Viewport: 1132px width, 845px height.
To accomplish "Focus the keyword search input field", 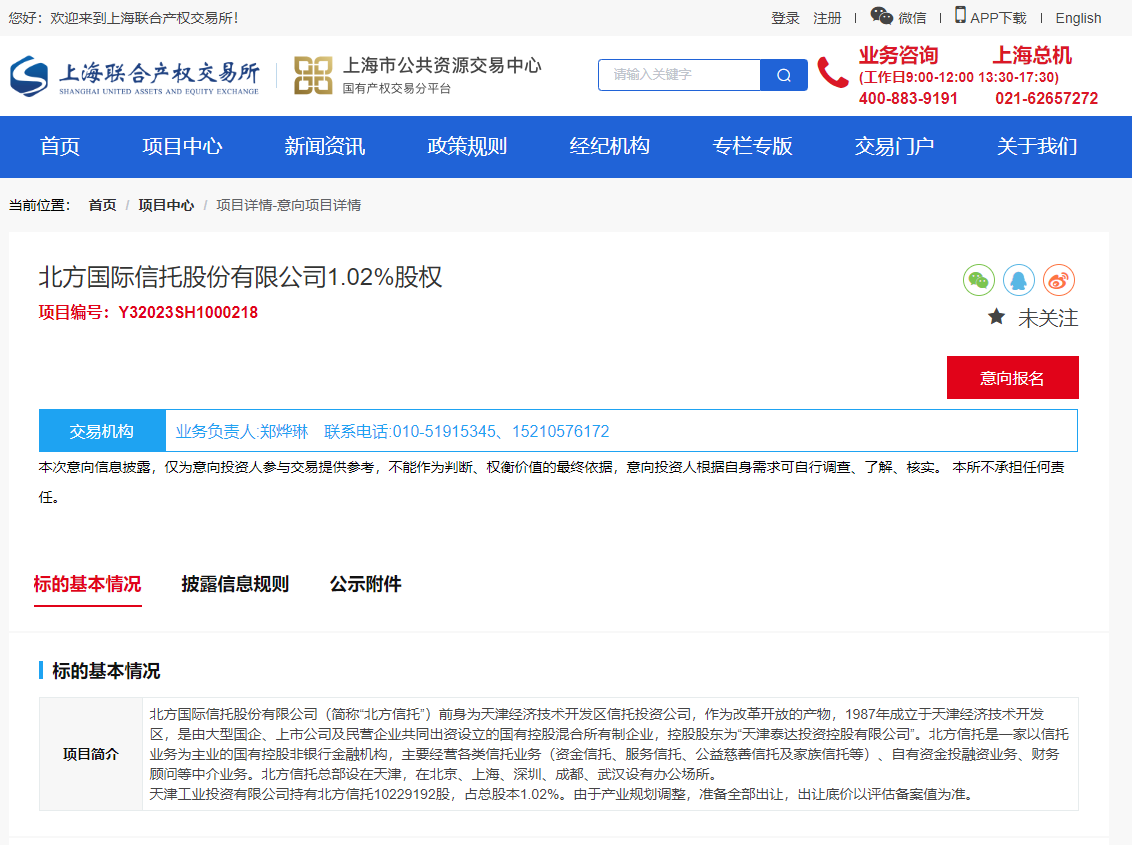I will 679,75.
